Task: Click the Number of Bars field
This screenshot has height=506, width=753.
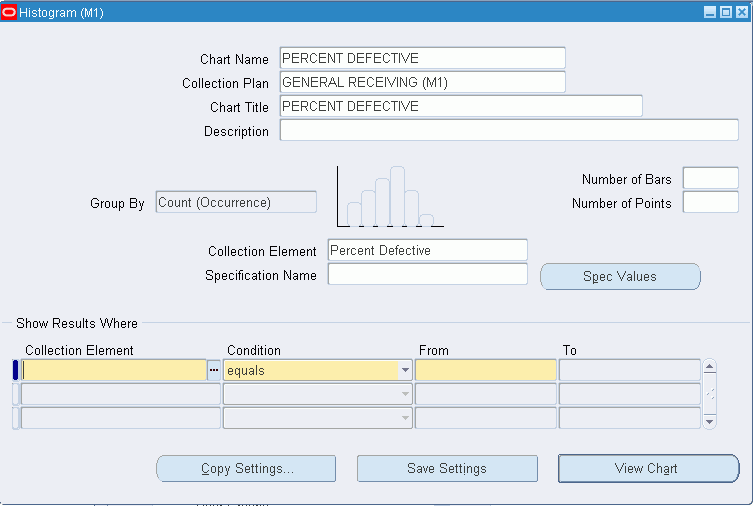Action: pos(710,178)
